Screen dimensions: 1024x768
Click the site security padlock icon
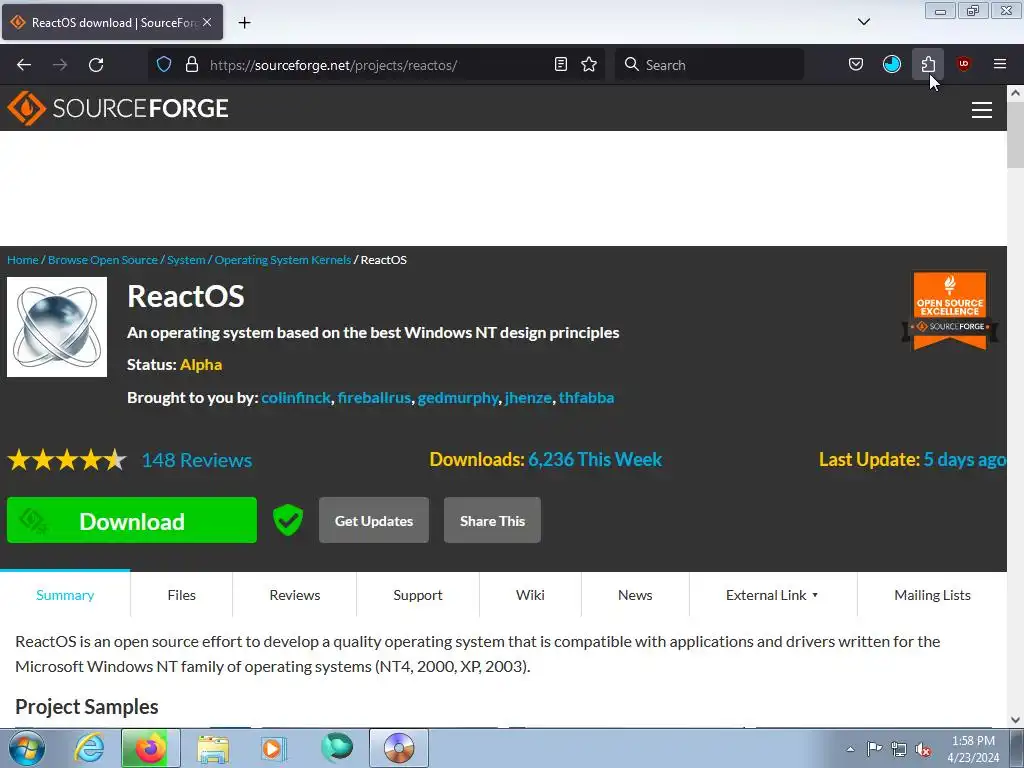tap(191, 64)
